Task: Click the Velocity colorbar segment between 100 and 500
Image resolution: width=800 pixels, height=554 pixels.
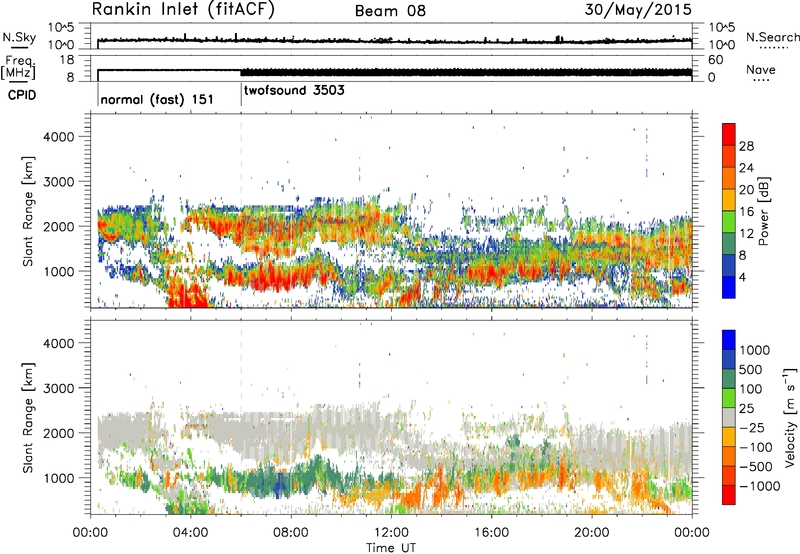Action: [x=729, y=379]
